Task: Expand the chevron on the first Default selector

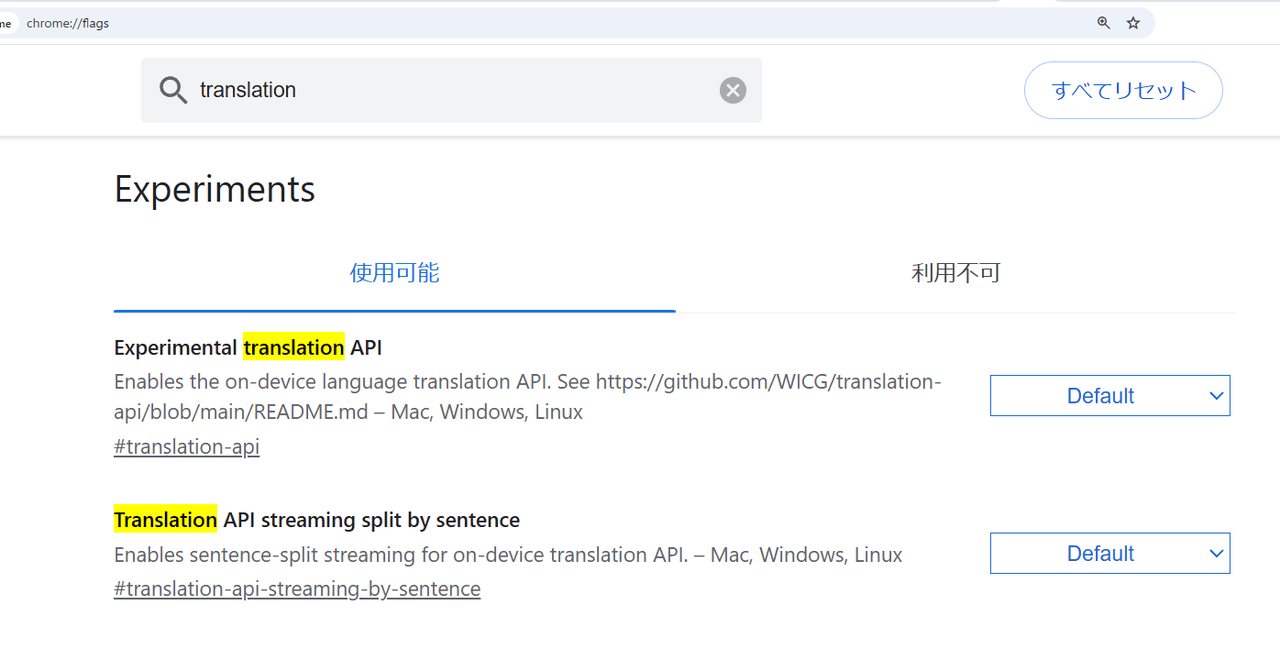Action: coord(1216,395)
